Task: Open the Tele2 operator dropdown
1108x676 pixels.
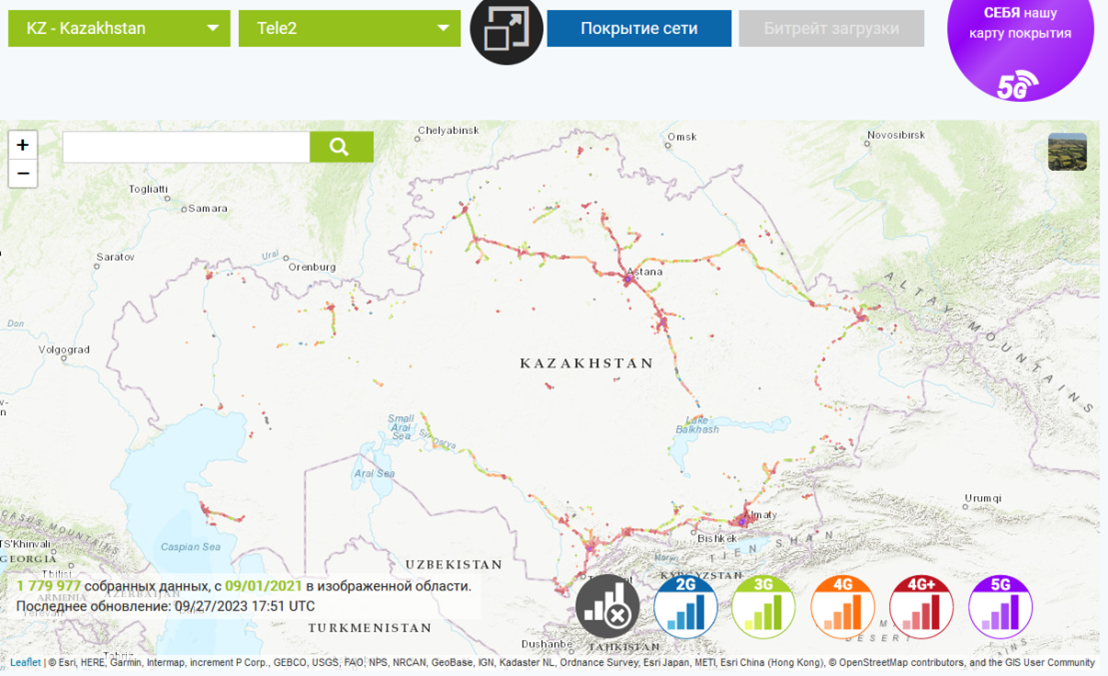Action: [x=348, y=28]
